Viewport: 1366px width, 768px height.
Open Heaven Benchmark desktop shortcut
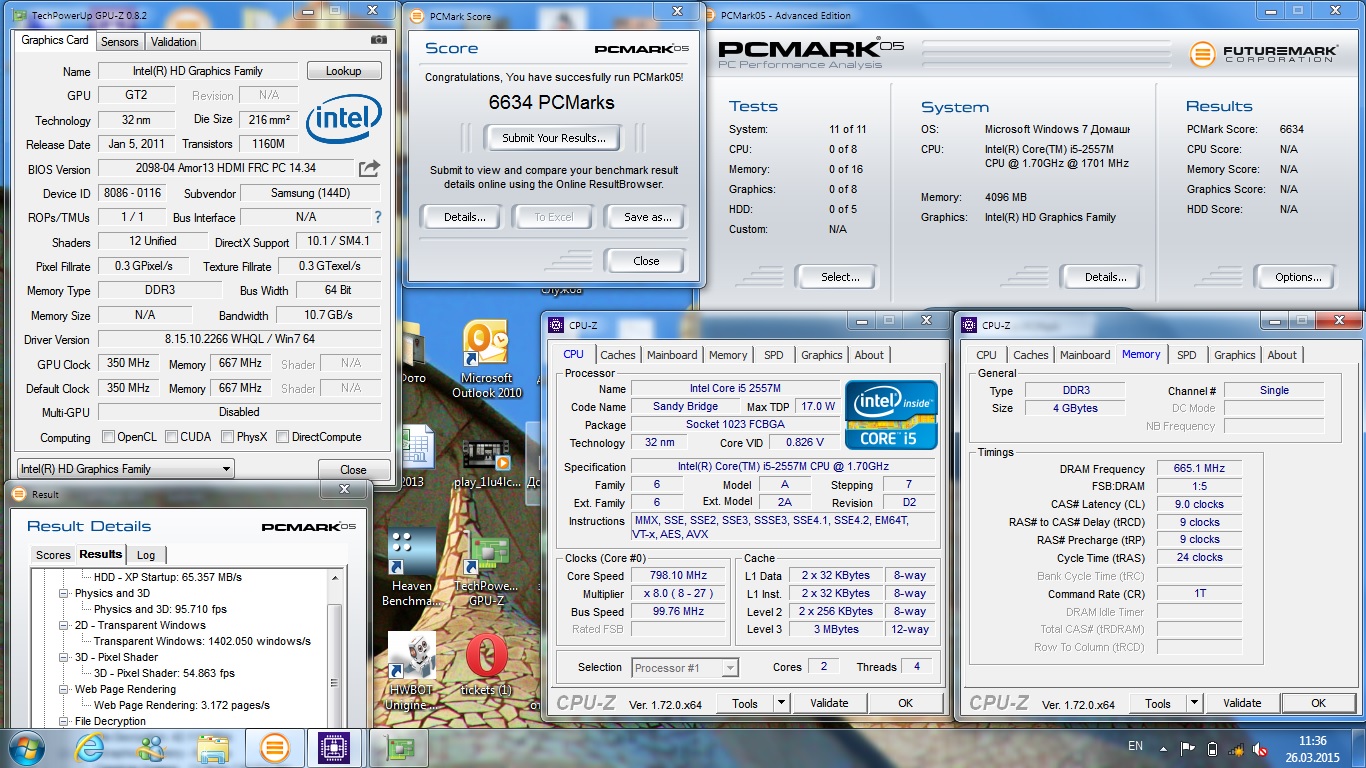coord(412,567)
